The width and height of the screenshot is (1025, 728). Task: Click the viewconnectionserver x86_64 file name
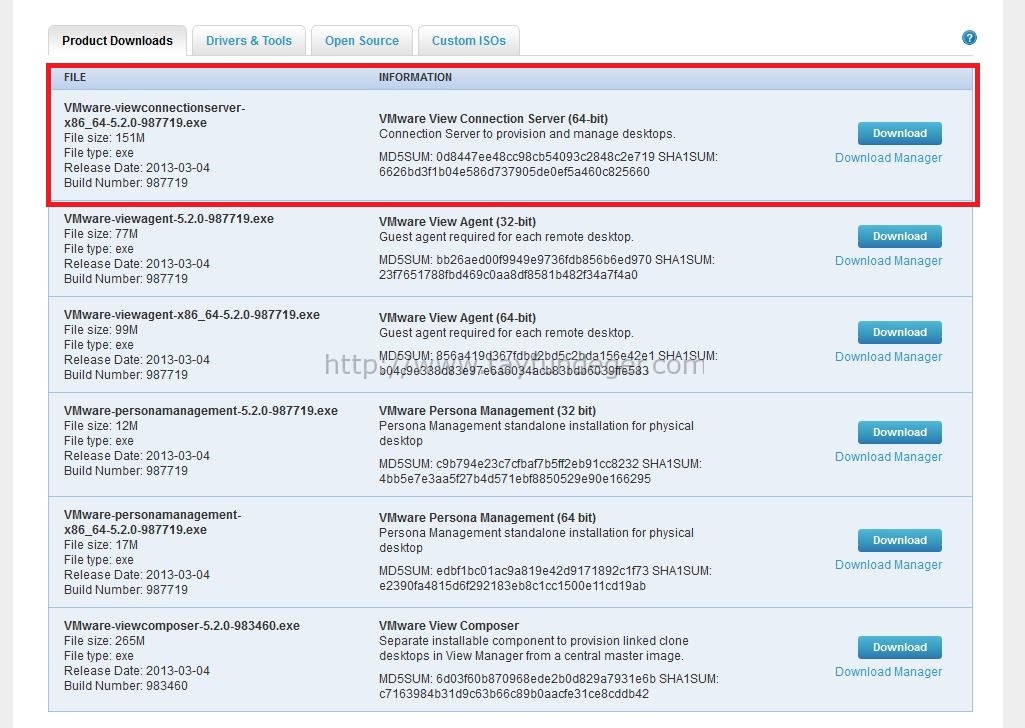coord(154,115)
